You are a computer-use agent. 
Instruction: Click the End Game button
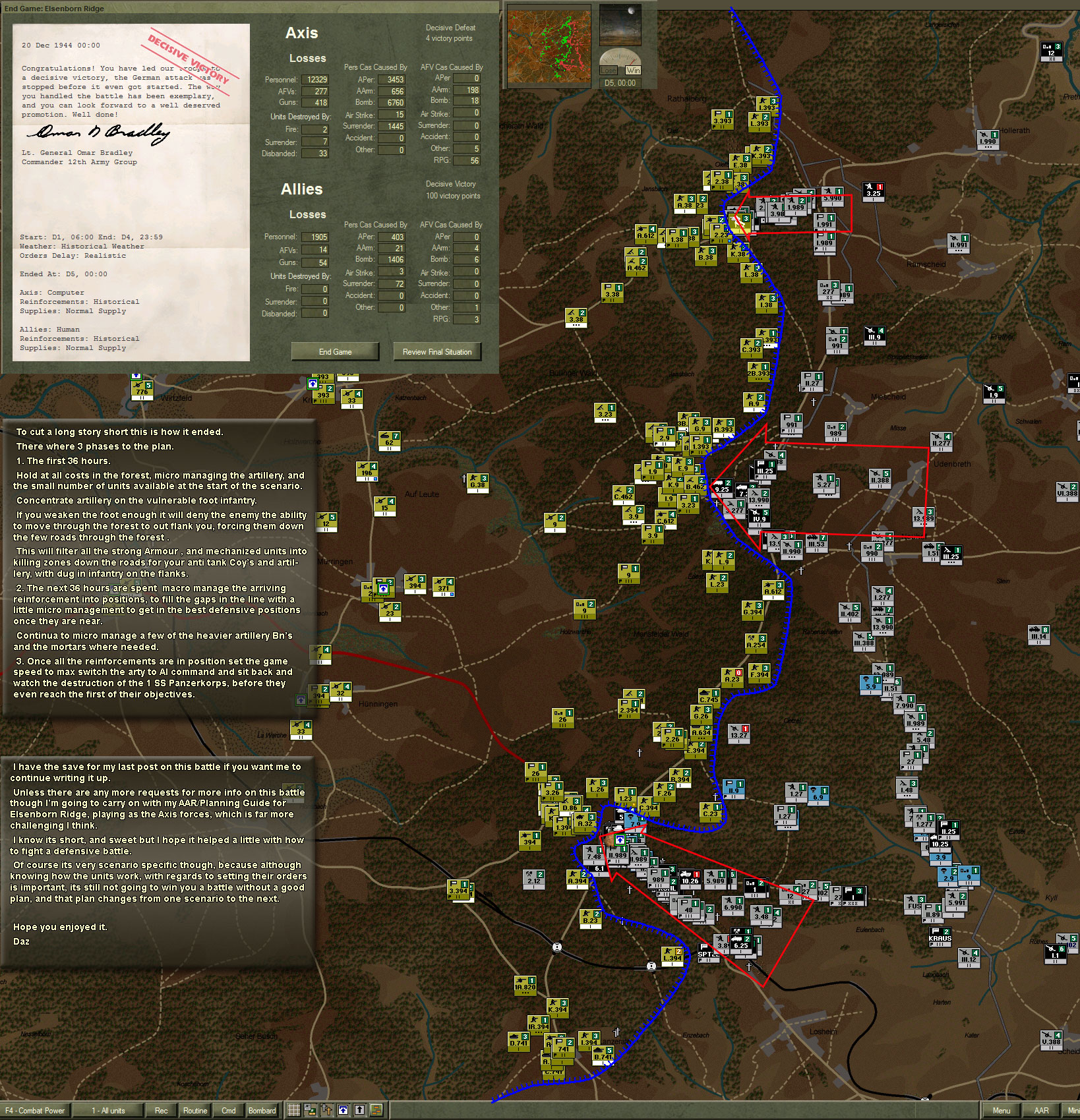point(335,351)
